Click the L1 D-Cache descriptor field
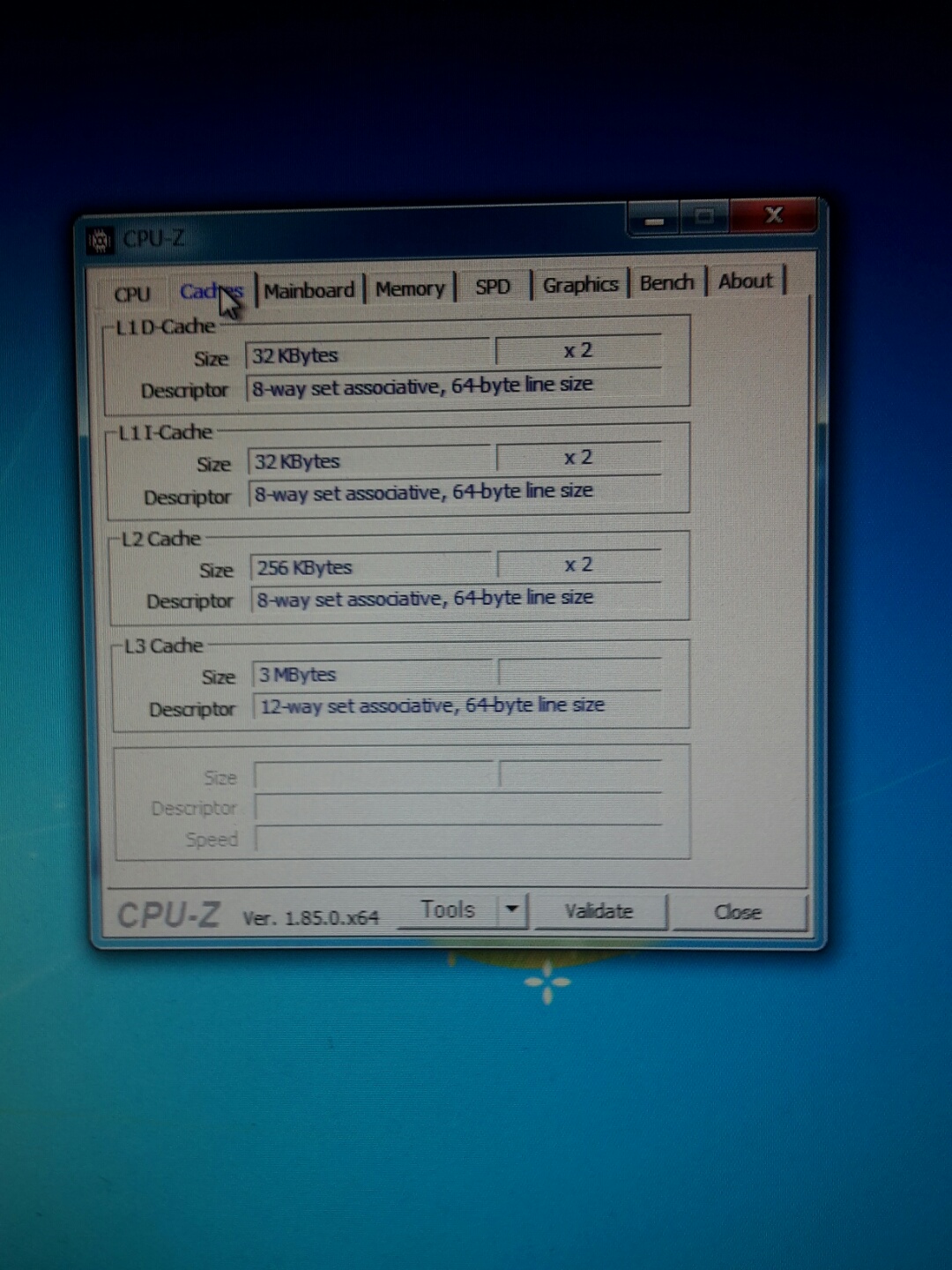952x1270 pixels. click(x=453, y=386)
